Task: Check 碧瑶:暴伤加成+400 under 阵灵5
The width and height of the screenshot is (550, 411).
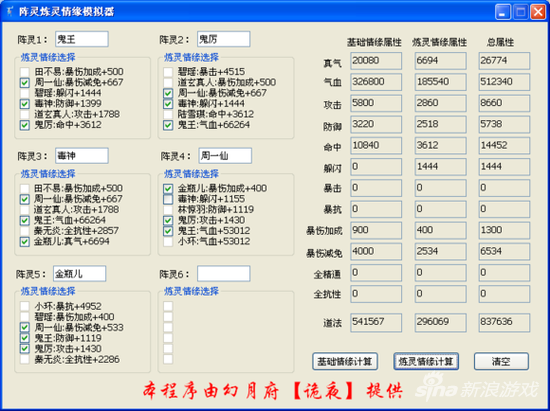Action: 25,317
